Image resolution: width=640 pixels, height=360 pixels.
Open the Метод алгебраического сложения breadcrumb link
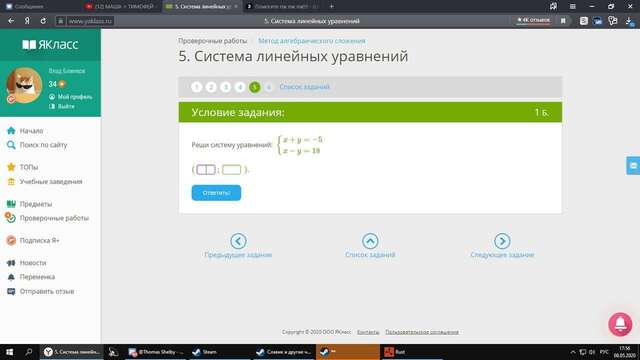311,41
